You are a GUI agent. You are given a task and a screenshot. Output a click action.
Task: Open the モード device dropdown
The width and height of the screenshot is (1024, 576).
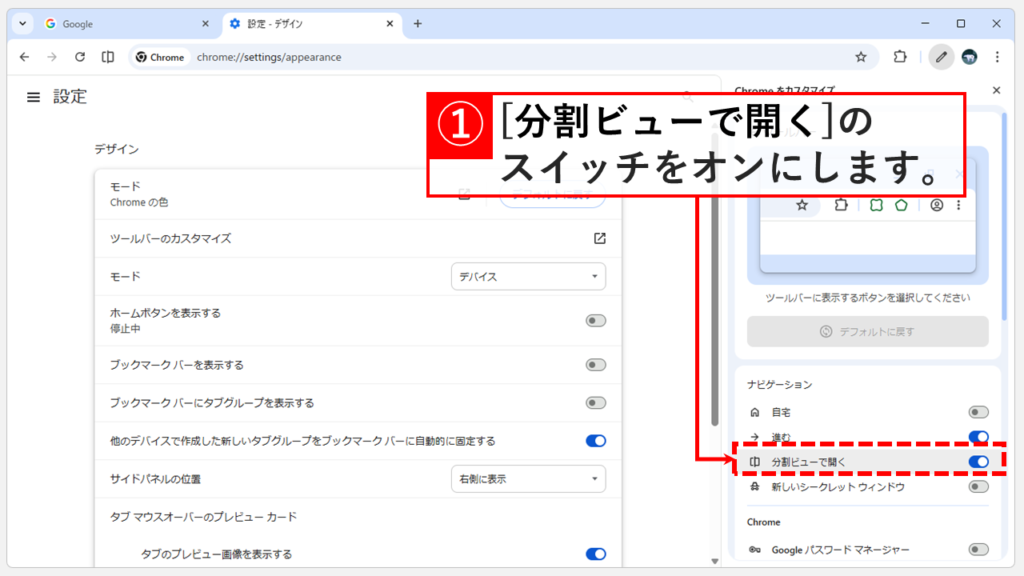click(x=528, y=276)
